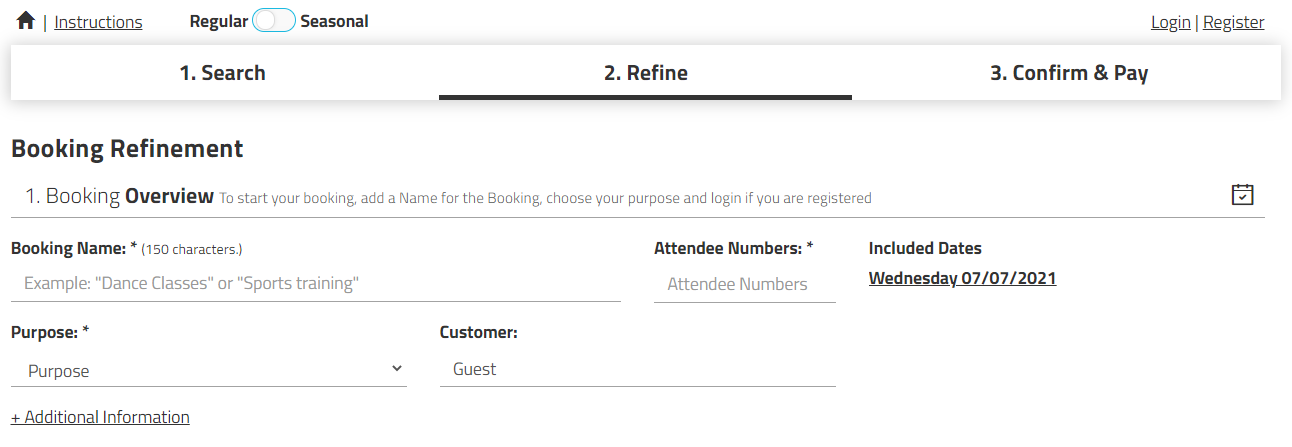
Task: Click the Login link
Action: [x=1170, y=22]
